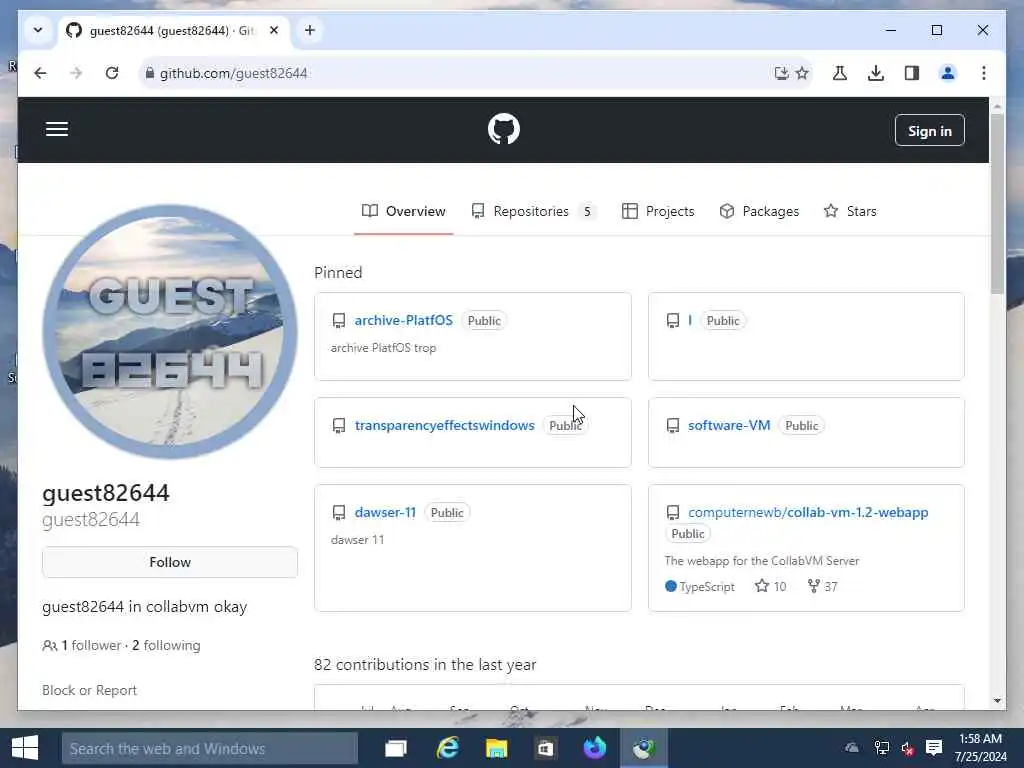Bookmark this page with the star icon

click(802, 73)
